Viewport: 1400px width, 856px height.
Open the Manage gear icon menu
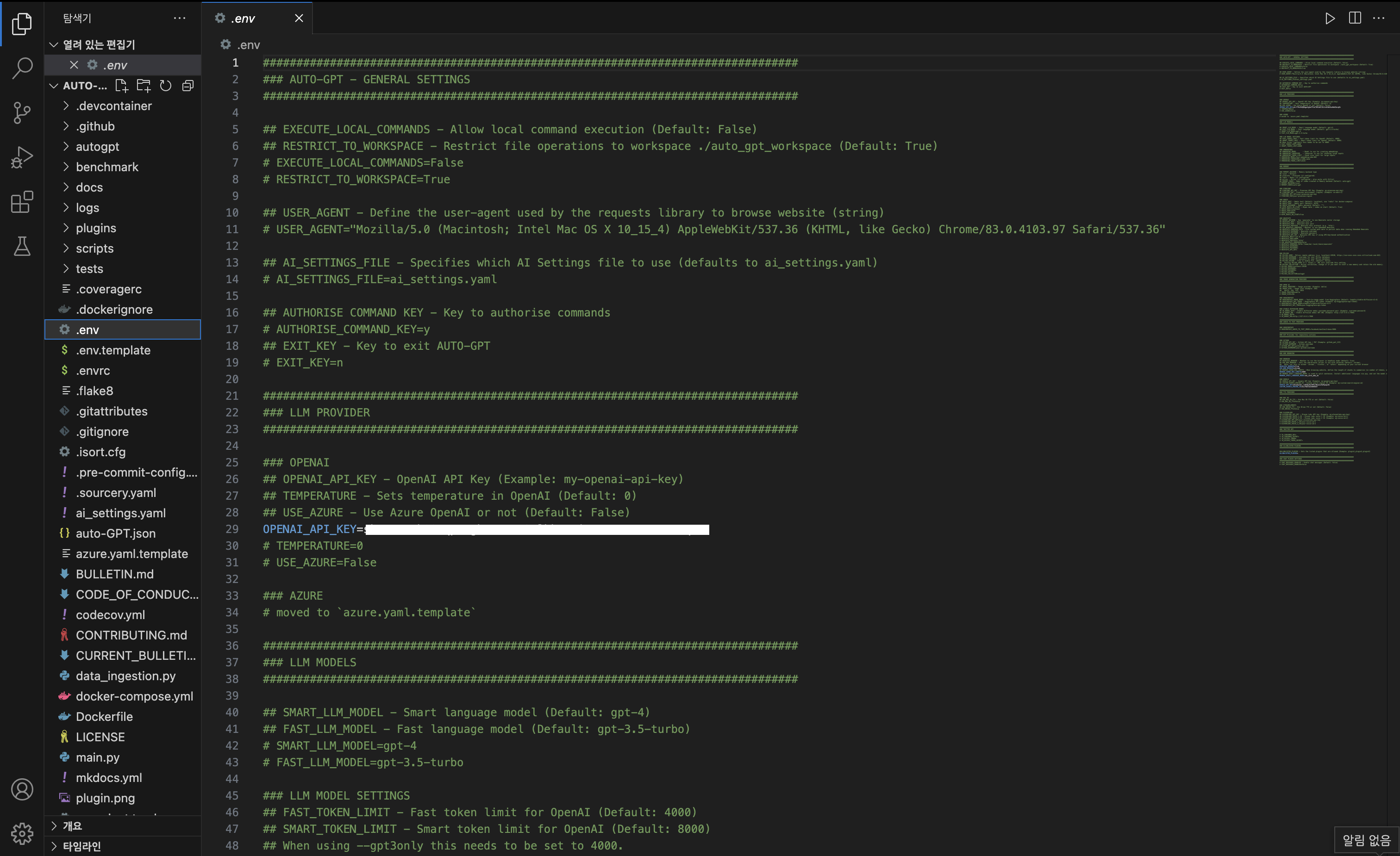(x=22, y=833)
